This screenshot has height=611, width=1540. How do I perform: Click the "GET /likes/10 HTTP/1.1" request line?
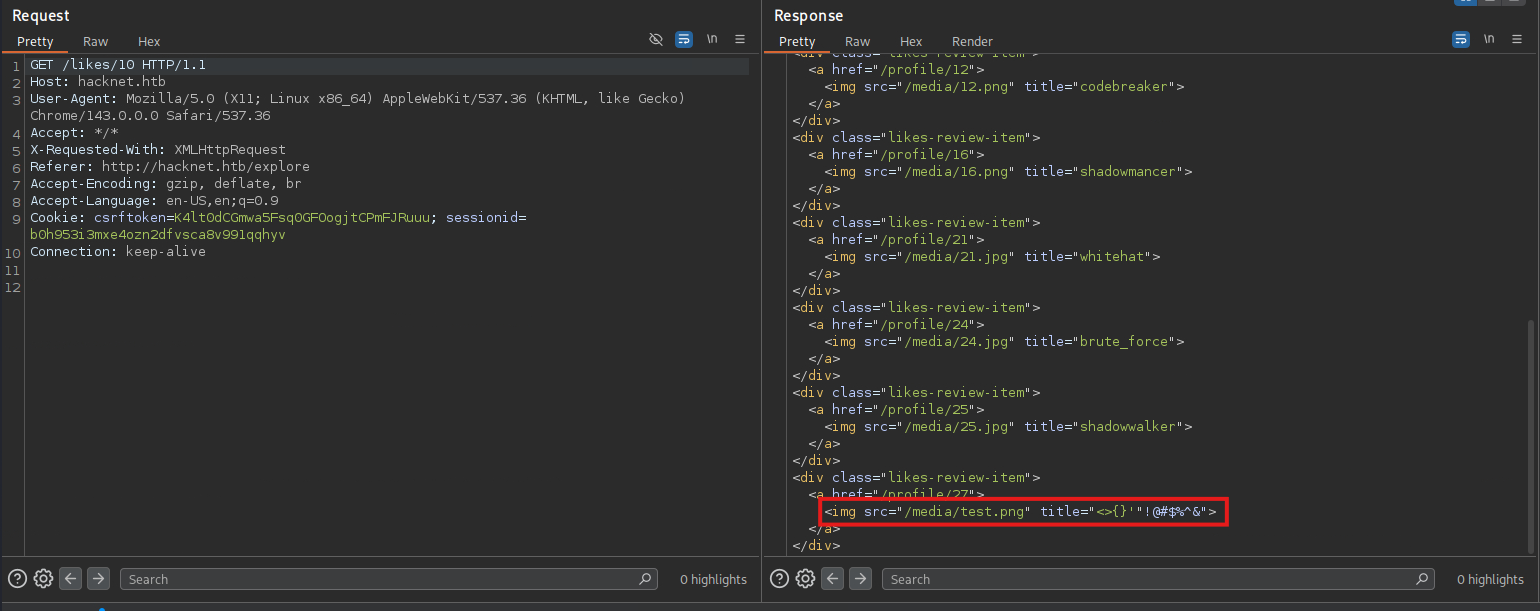(x=118, y=65)
